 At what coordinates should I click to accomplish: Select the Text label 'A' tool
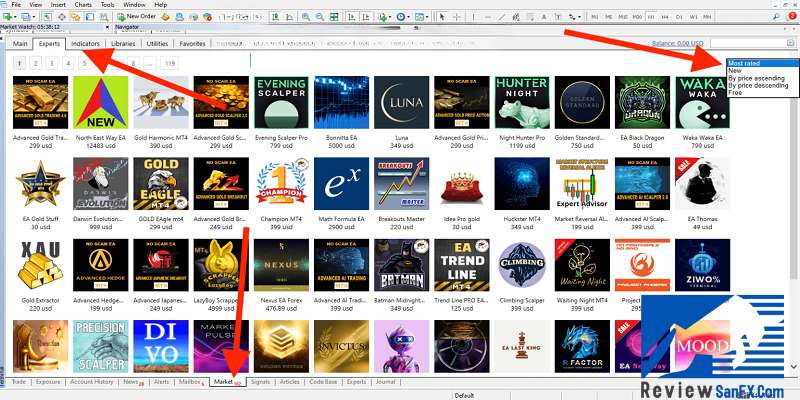544,16
